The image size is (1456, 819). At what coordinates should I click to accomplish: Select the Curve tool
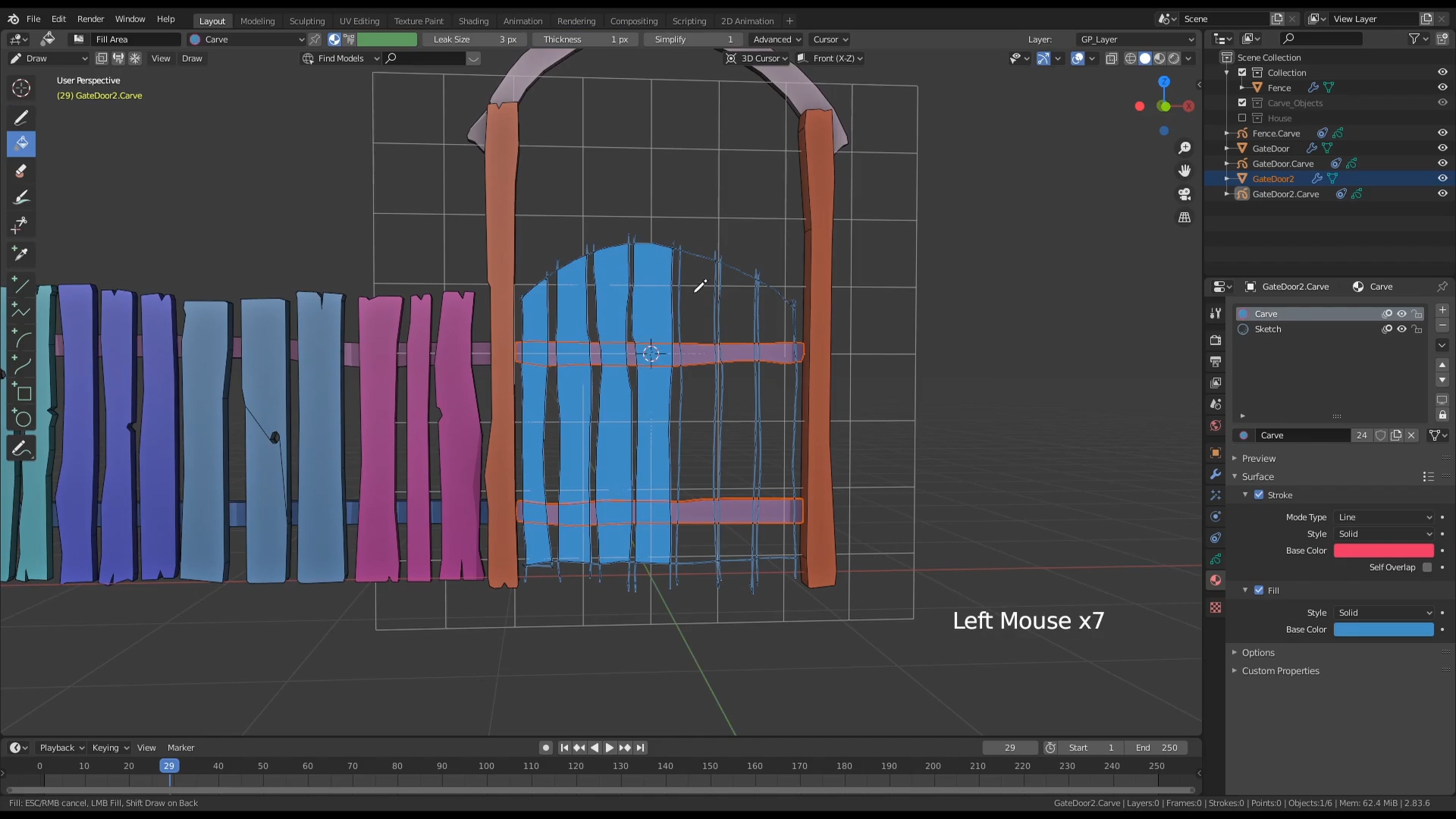[x=21, y=365]
